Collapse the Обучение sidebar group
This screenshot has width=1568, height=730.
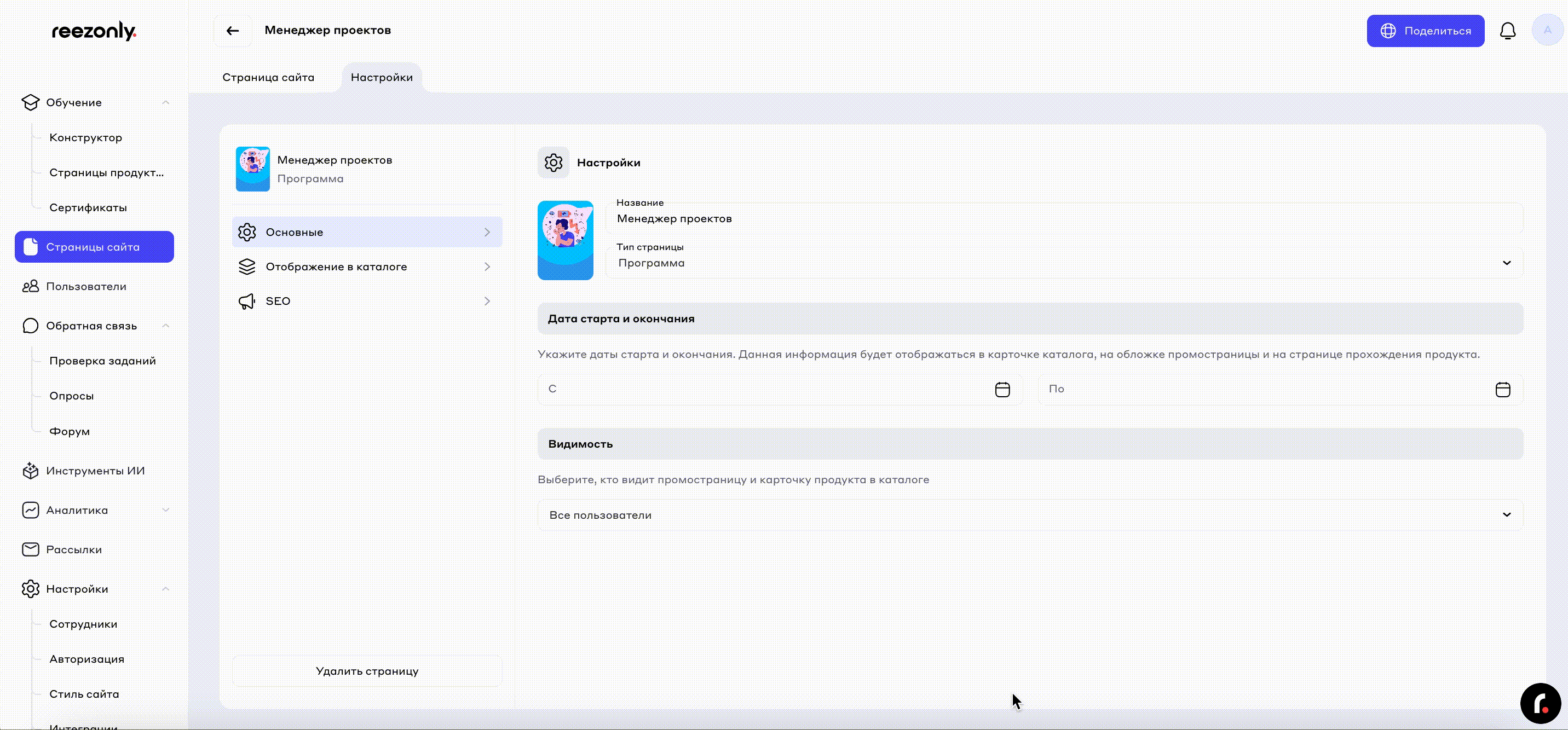165,102
